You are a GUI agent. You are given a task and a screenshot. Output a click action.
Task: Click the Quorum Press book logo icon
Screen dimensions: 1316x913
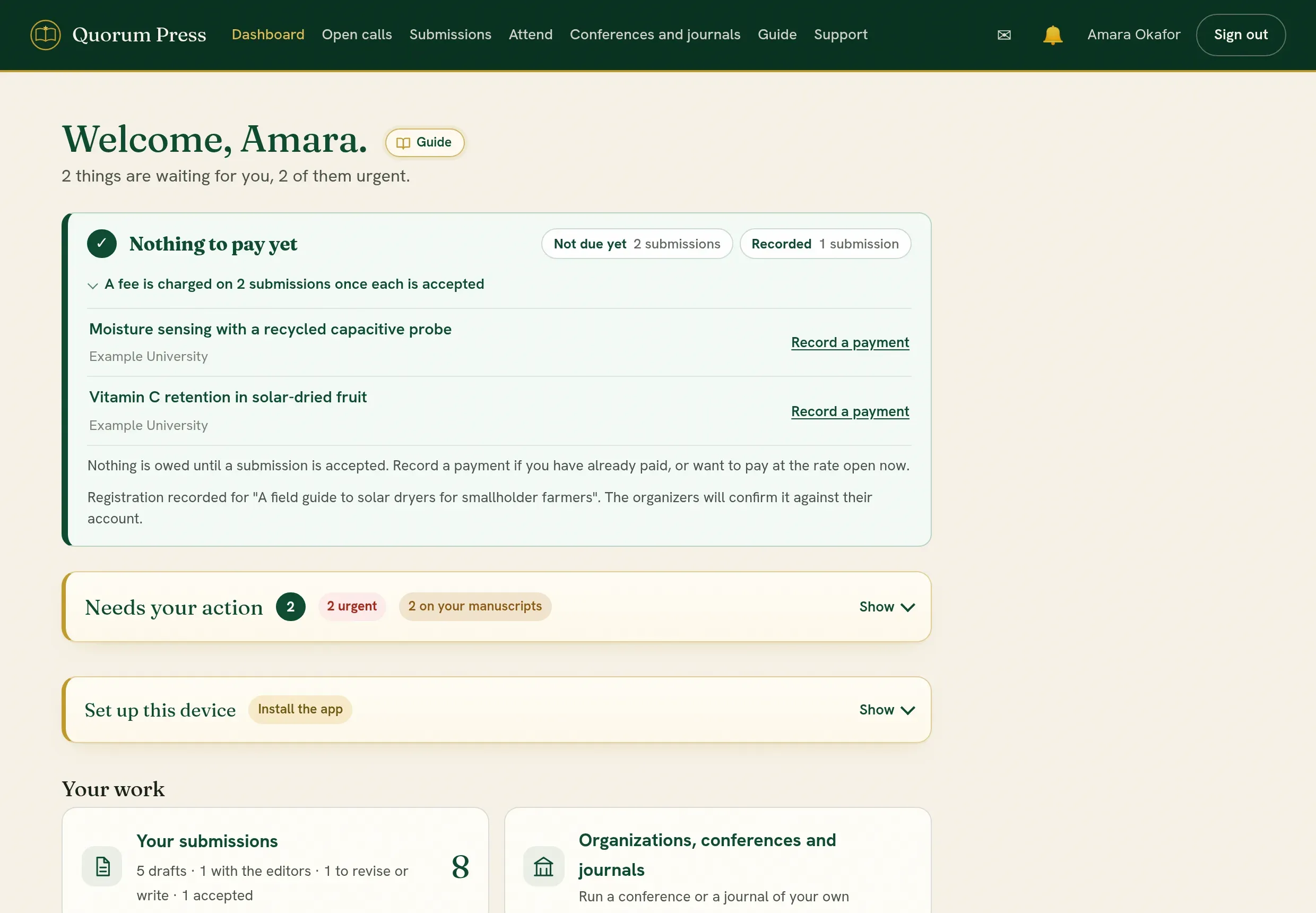(45, 35)
